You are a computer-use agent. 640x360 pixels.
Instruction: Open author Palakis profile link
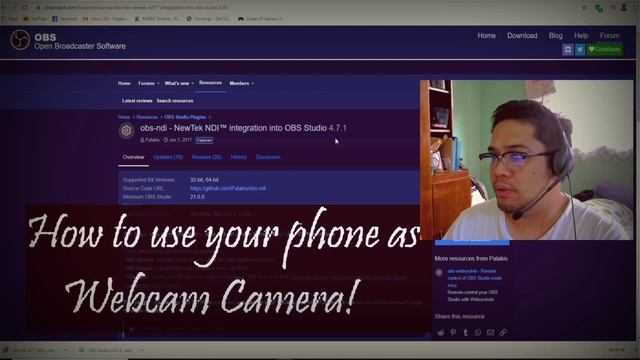point(152,140)
